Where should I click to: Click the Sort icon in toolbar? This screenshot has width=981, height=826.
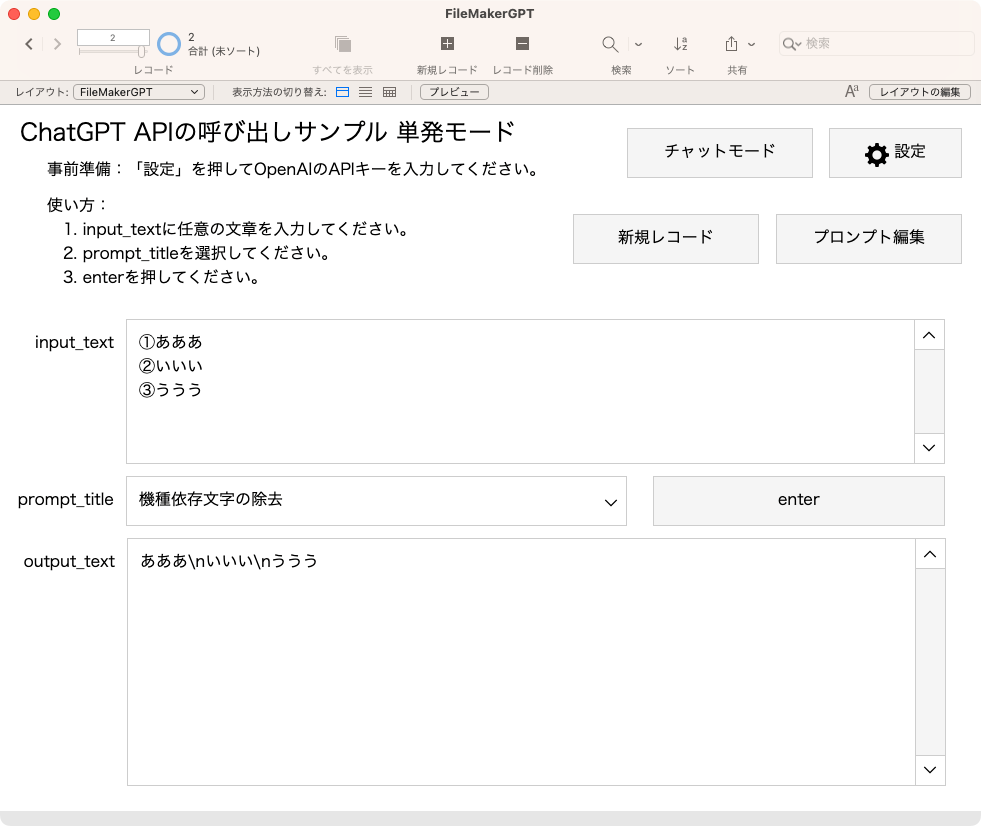[681, 44]
